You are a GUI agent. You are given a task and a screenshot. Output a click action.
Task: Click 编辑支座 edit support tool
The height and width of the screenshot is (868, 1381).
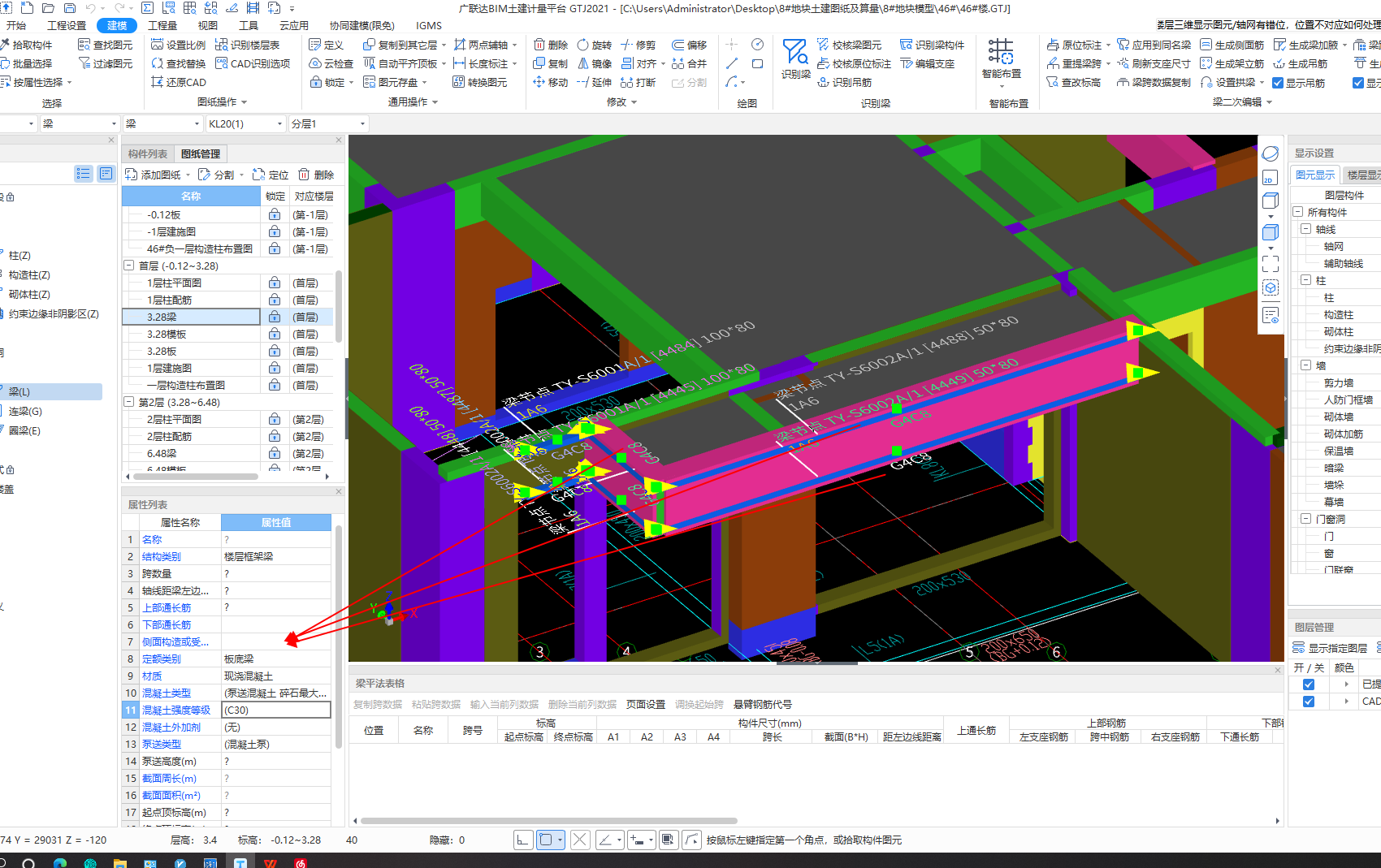927,63
